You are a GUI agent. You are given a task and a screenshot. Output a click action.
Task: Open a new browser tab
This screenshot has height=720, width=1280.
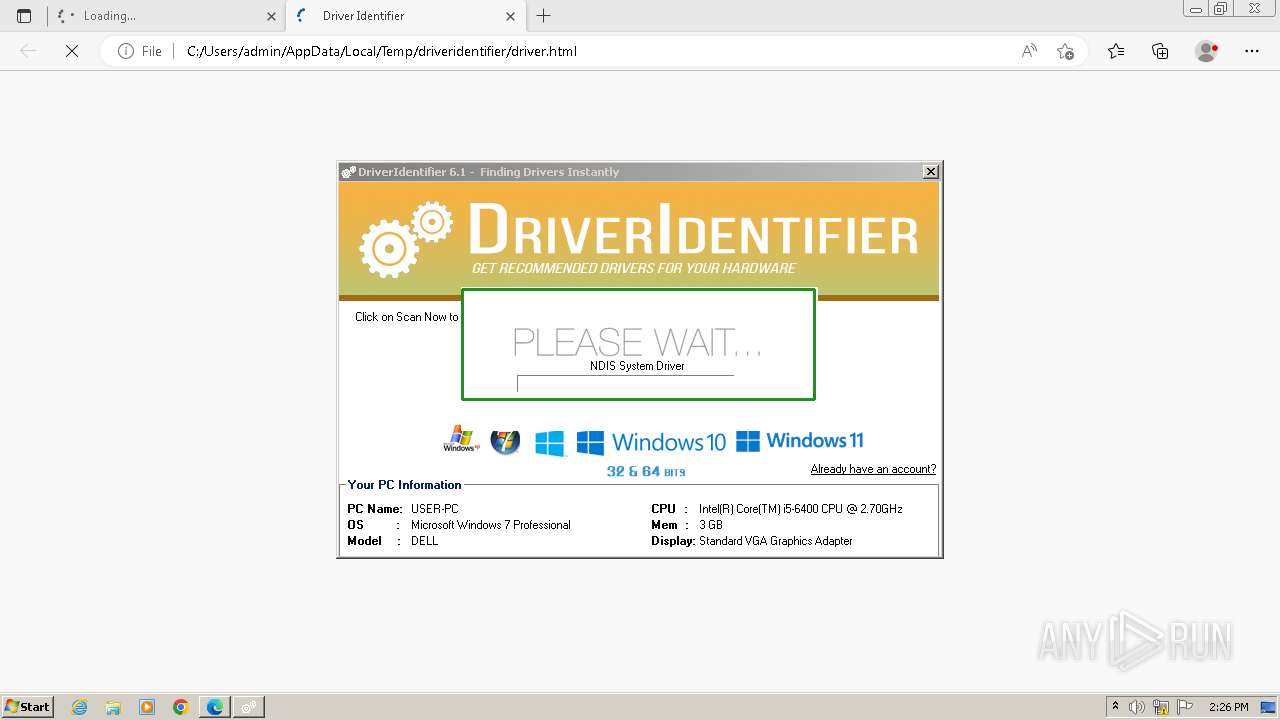click(544, 16)
